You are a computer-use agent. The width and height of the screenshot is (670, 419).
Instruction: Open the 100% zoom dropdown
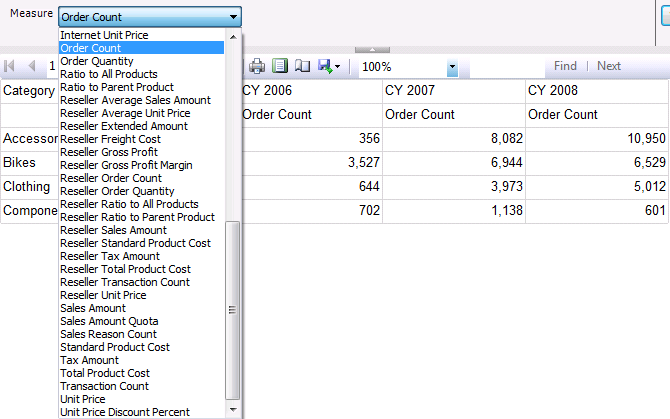click(x=452, y=67)
